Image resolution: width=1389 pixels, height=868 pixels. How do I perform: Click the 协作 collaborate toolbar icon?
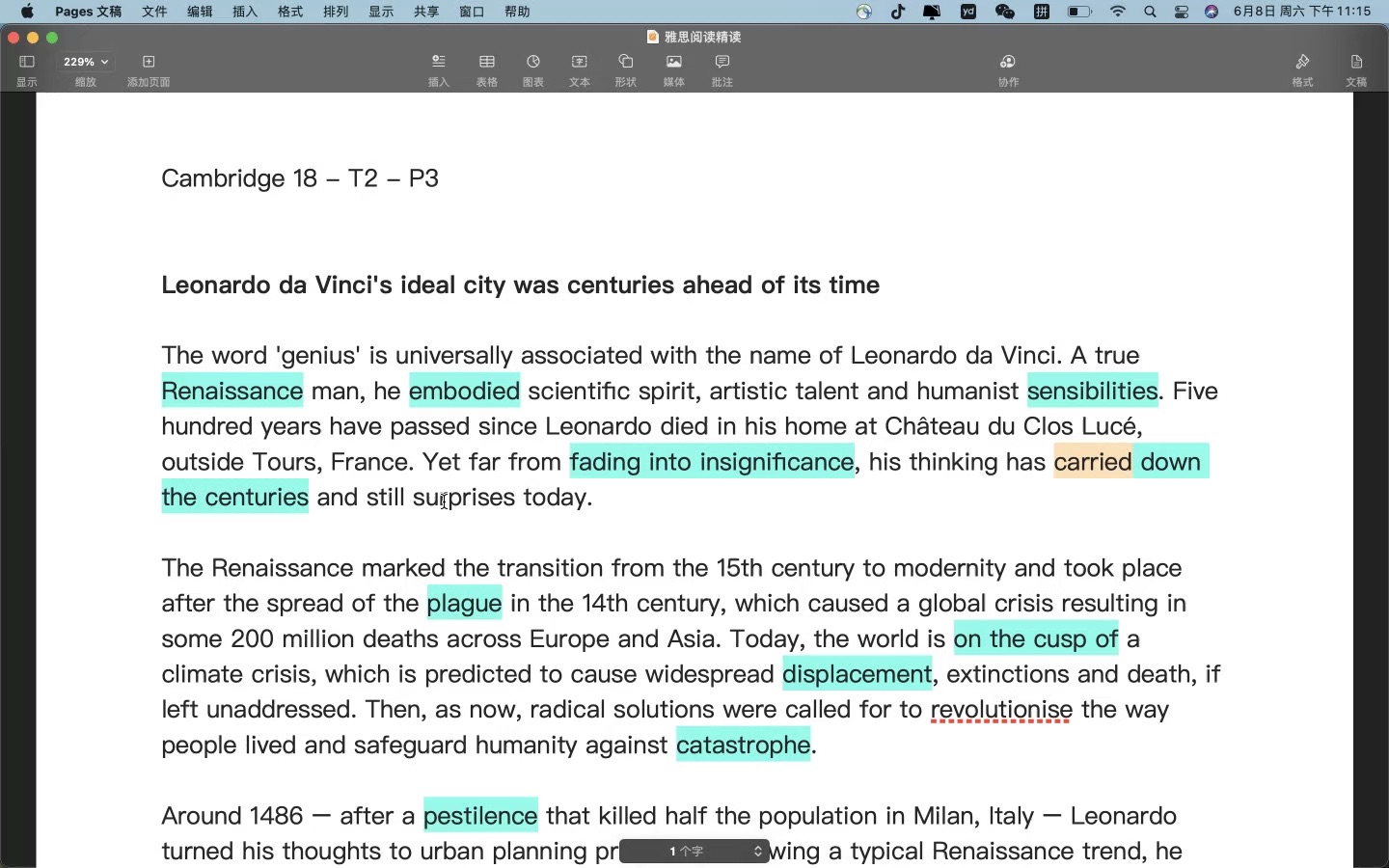tap(1008, 62)
